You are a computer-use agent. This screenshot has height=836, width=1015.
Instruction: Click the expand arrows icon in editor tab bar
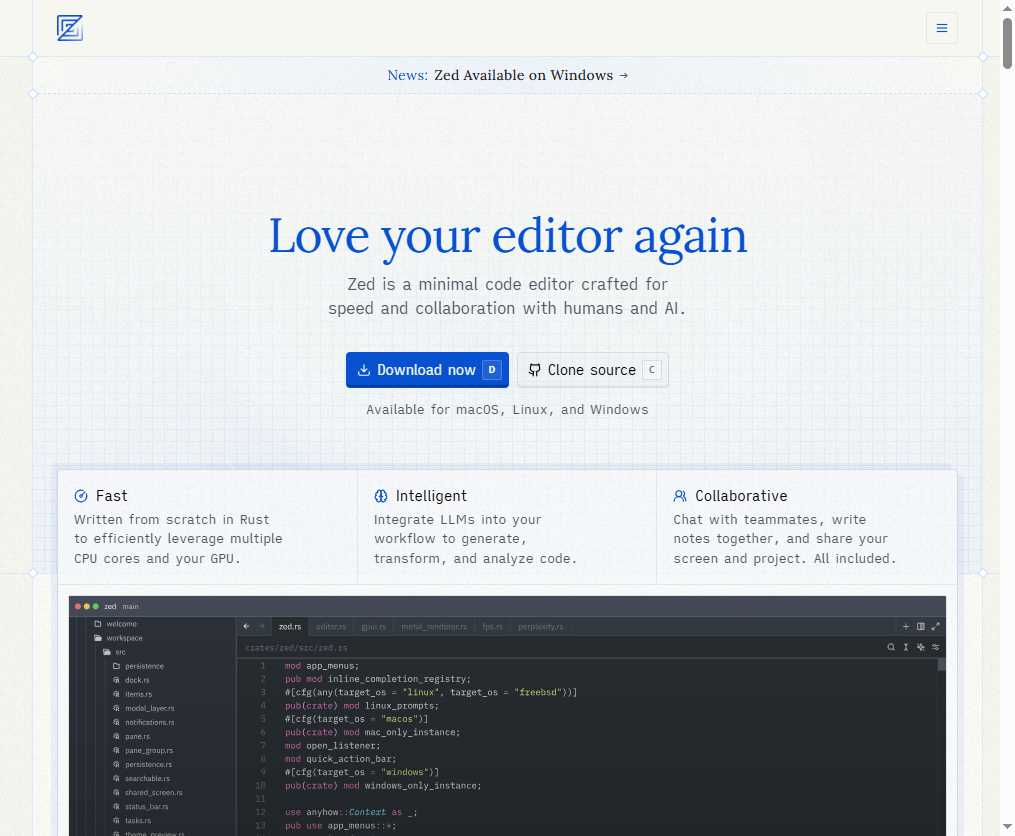[936, 627]
